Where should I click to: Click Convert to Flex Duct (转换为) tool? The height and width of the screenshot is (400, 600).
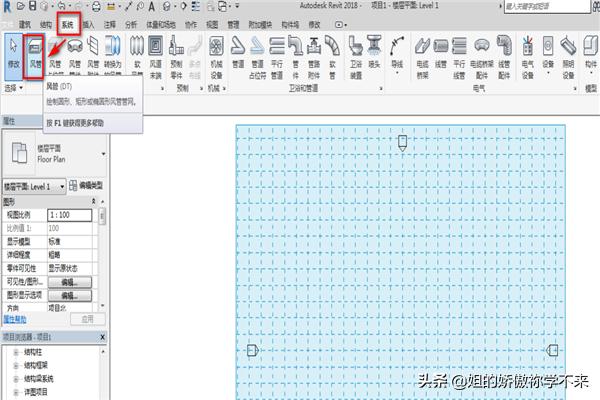click(x=112, y=54)
